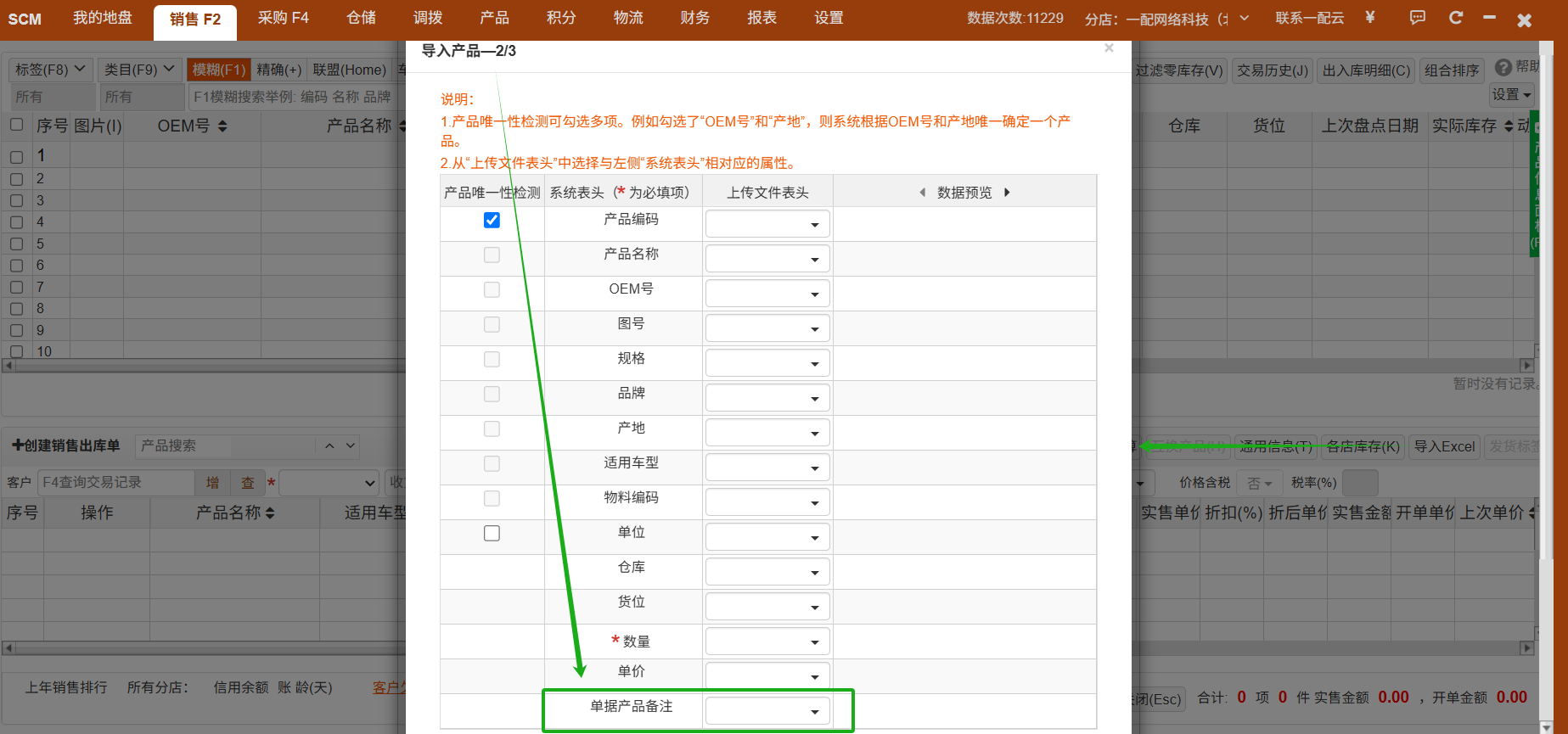The image size is (1568, 734).
Task: Open upload header dropdown for 规格
Action: 767,363
